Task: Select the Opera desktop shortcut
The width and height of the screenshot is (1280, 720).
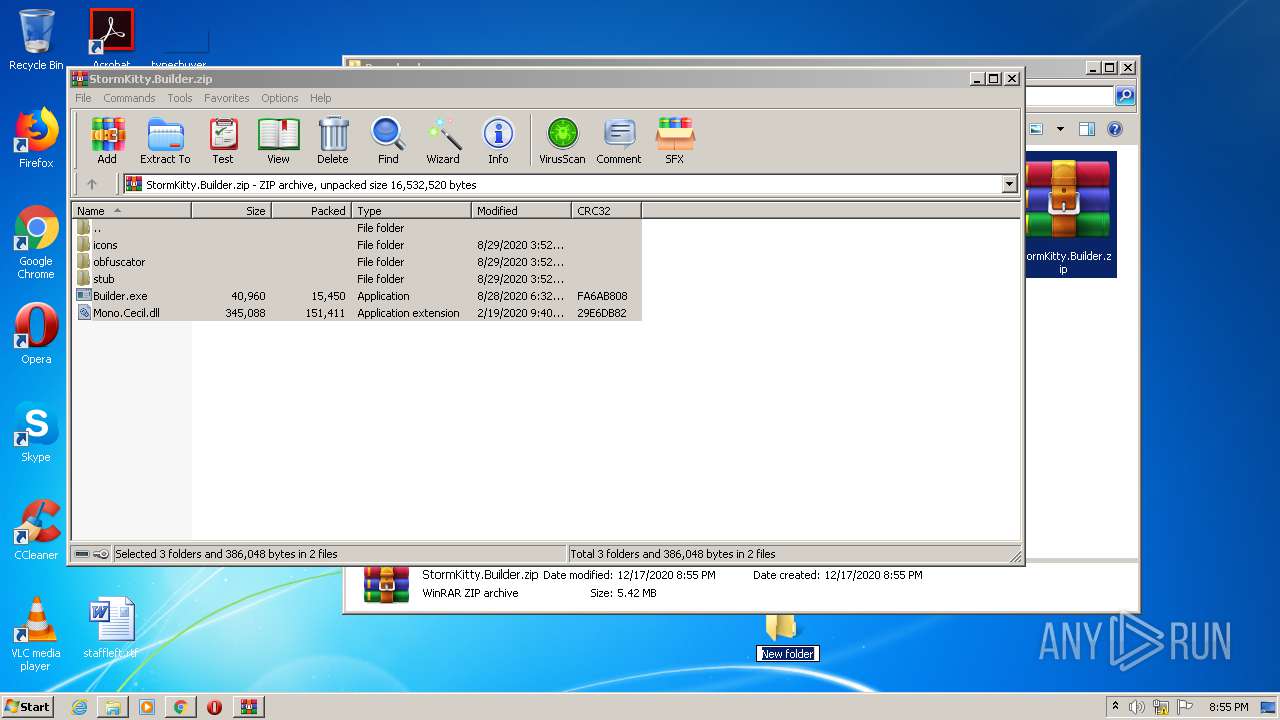Action: click(36, 334)
